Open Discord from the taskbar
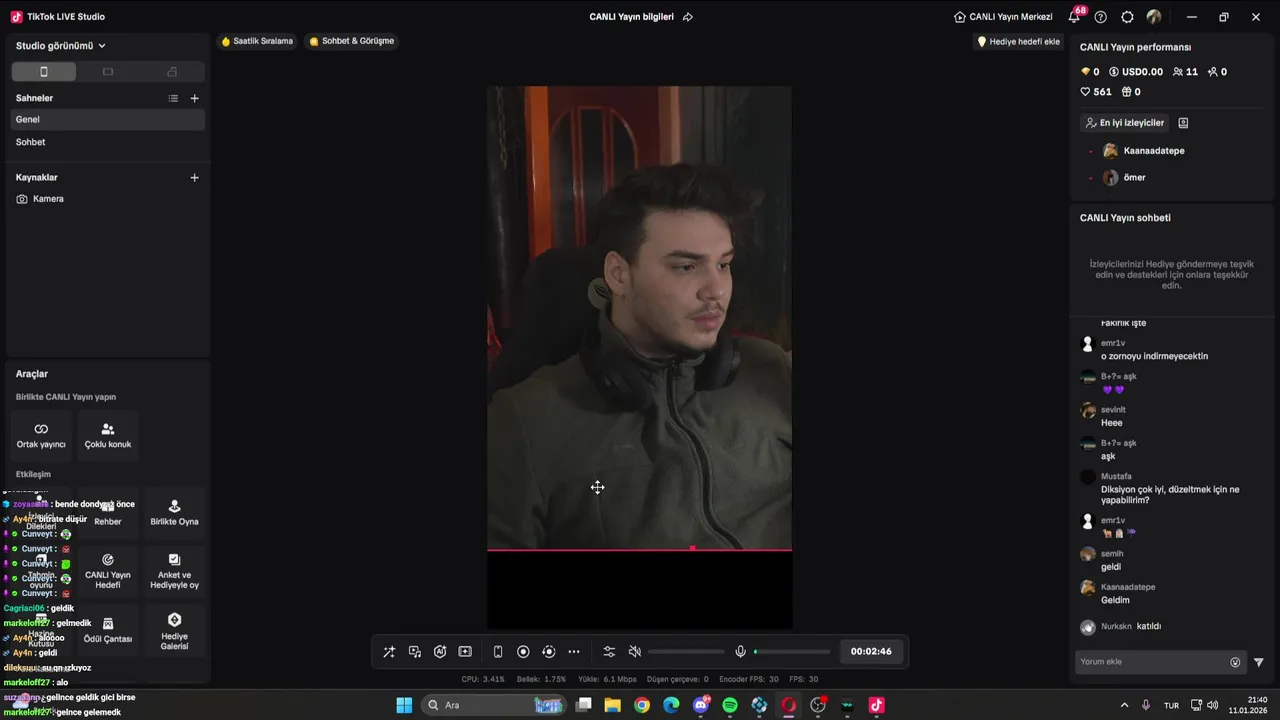Viewport: 1280px width, 720px height. pyautogui.click(x=701, y=705)
